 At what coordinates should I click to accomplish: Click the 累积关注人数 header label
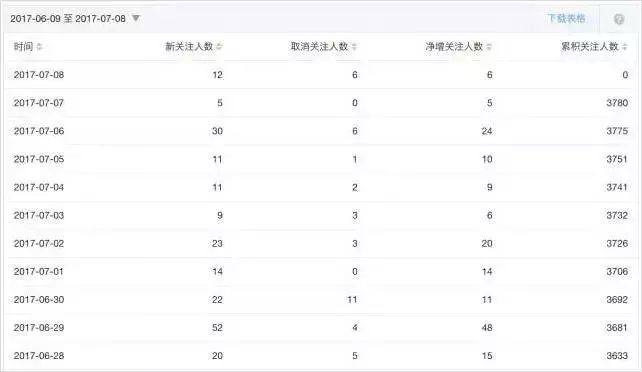(x=590, y=46)
